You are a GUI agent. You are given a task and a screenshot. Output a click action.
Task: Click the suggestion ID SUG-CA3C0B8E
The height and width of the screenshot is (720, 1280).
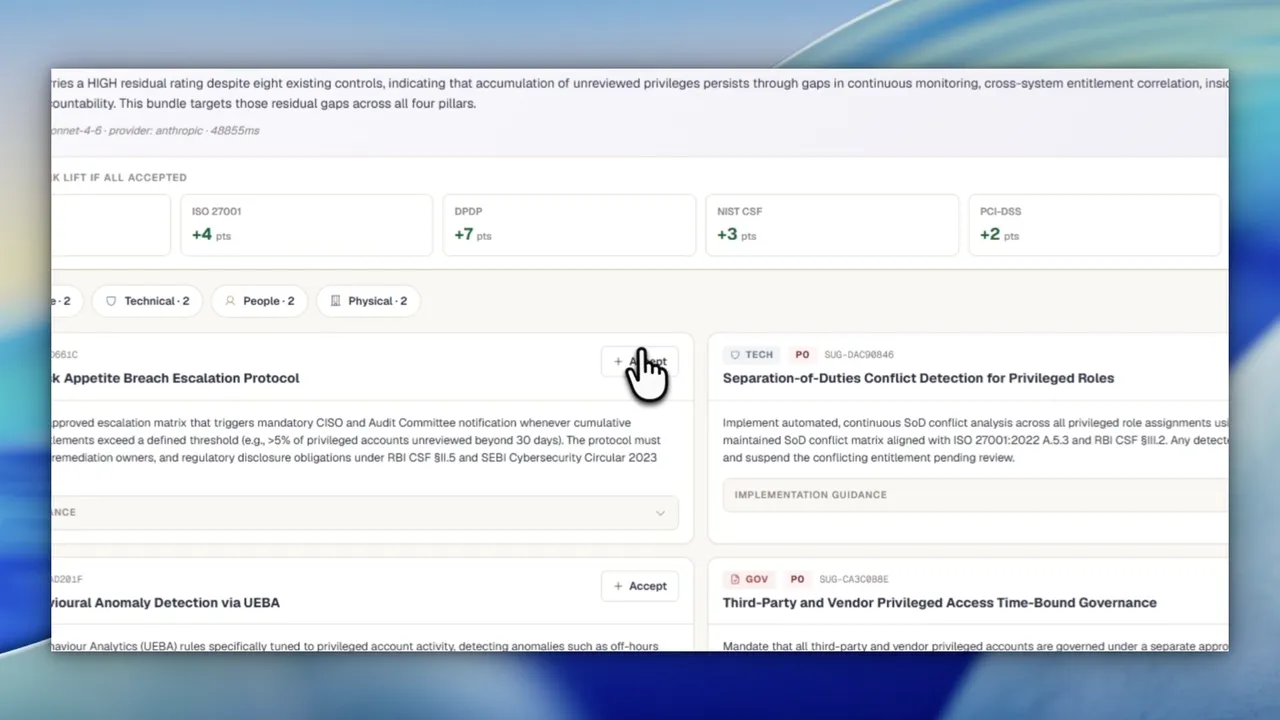tap(854, 579)
